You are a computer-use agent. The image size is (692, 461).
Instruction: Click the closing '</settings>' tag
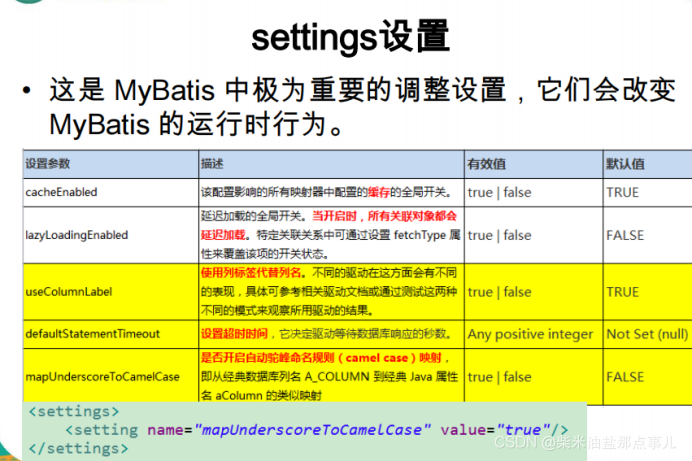78,448
